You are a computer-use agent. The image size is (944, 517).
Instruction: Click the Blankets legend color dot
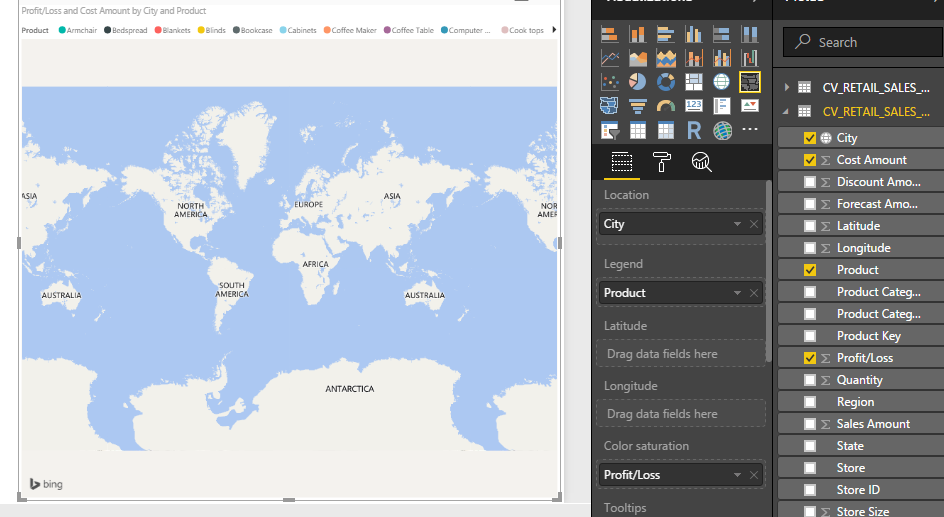coord(158,30)
